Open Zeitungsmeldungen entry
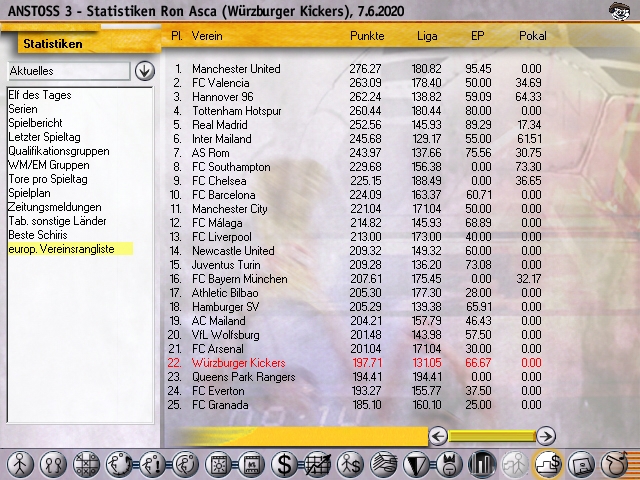The image size is (640, 480). (55, 207)
